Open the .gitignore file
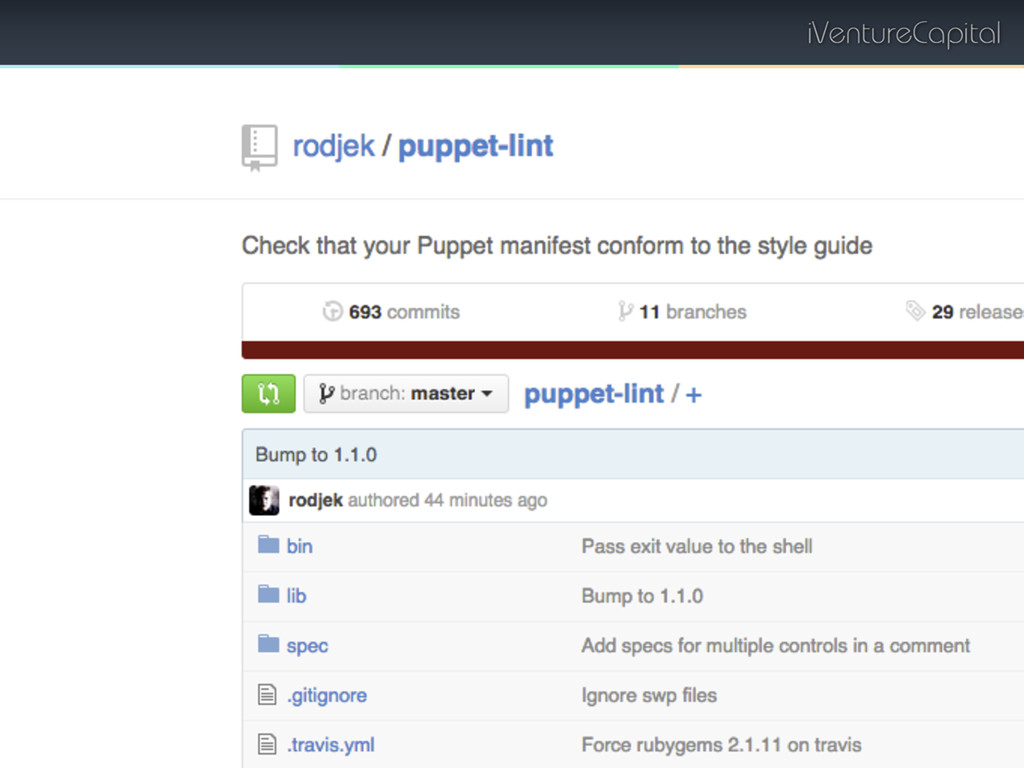 [327, 696]
